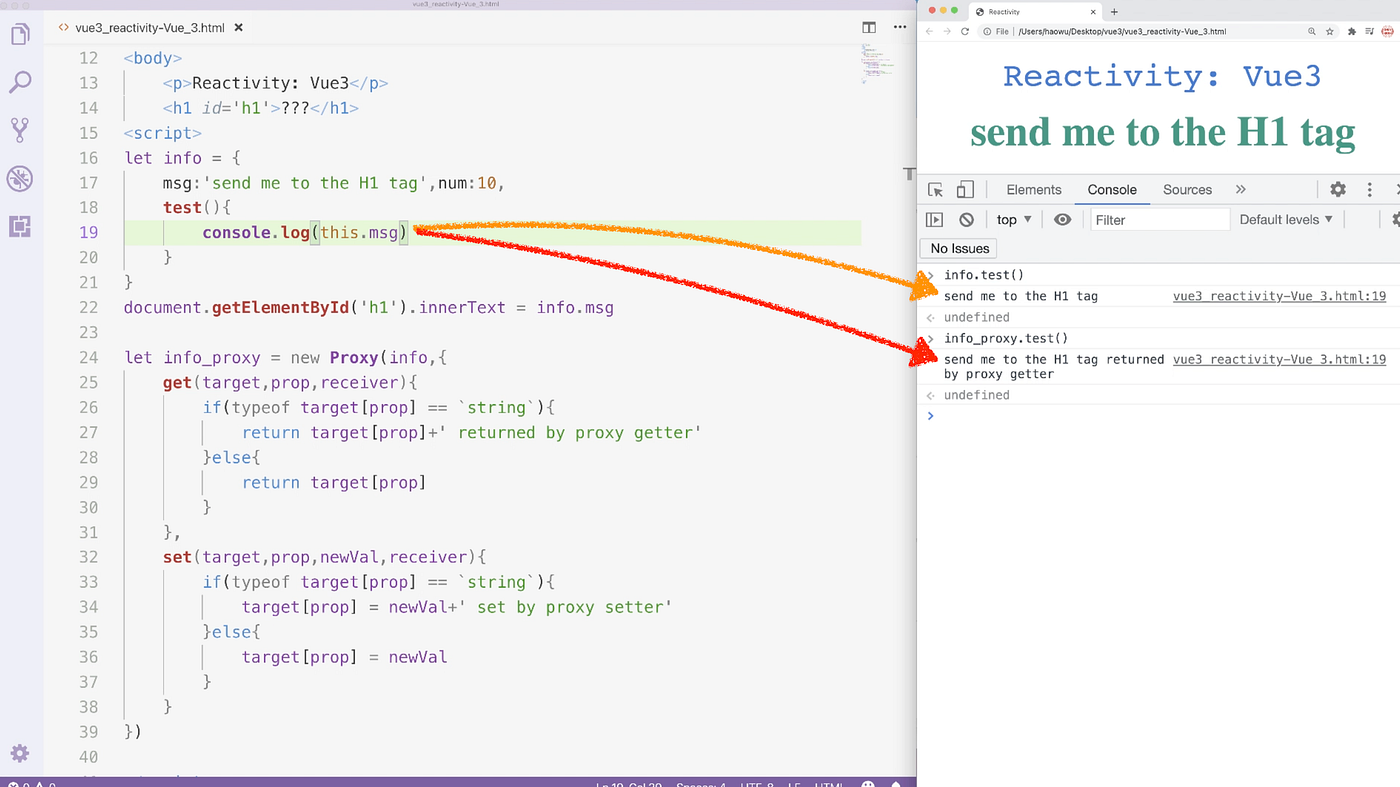Click the Filter input in the console
The image size is (1400, 787).
click(1158, 220)
